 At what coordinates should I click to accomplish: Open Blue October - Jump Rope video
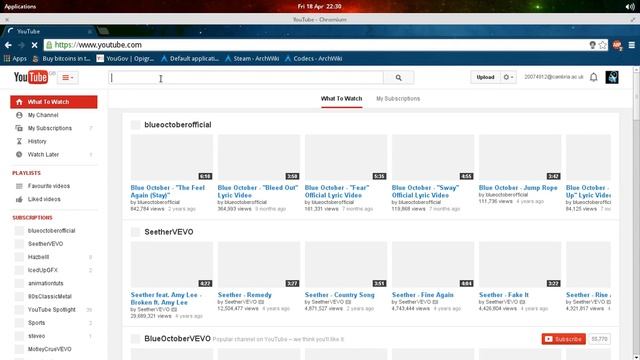pos(518,188)
